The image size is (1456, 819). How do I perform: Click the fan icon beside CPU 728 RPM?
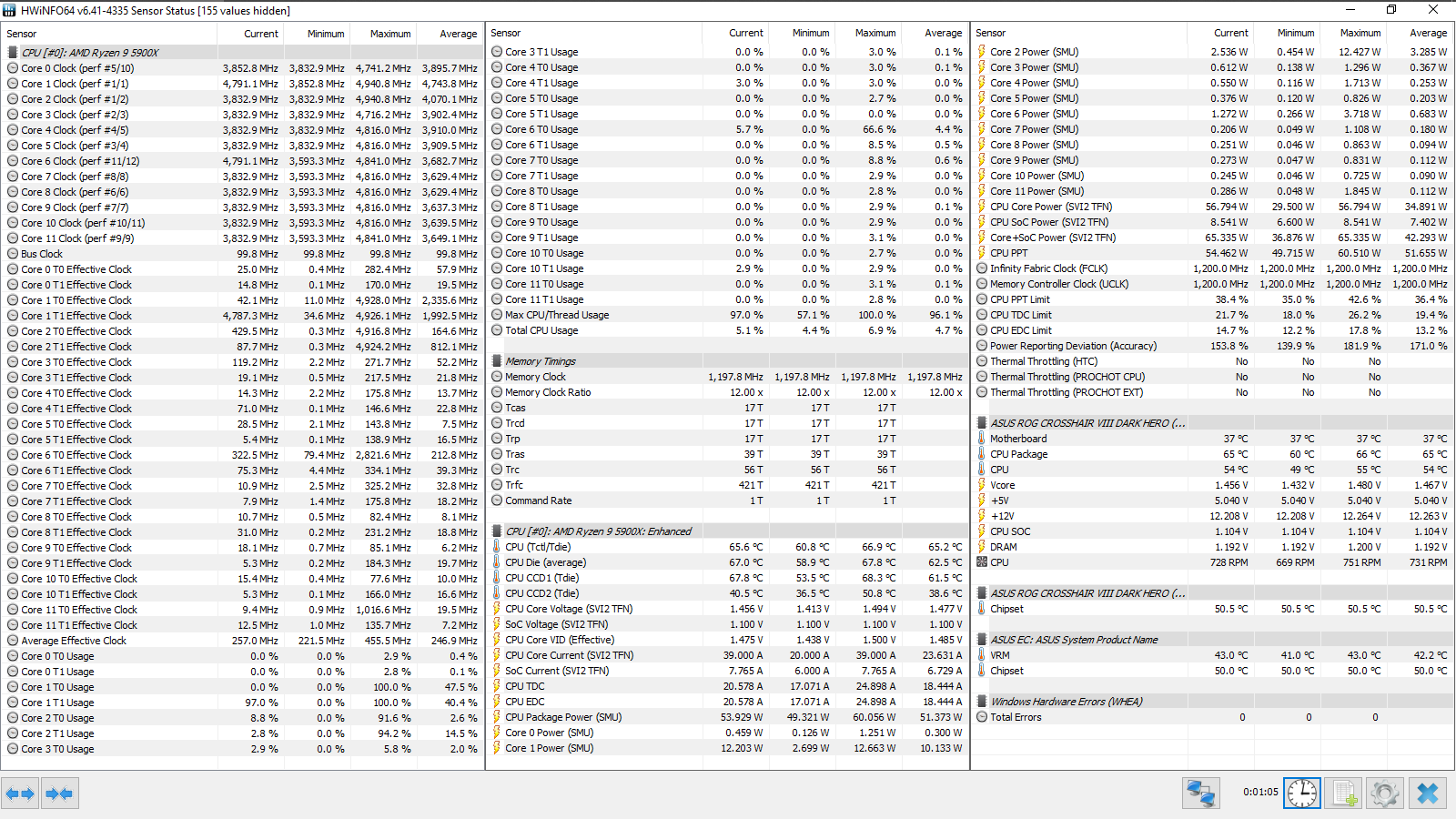click(982, 562)
